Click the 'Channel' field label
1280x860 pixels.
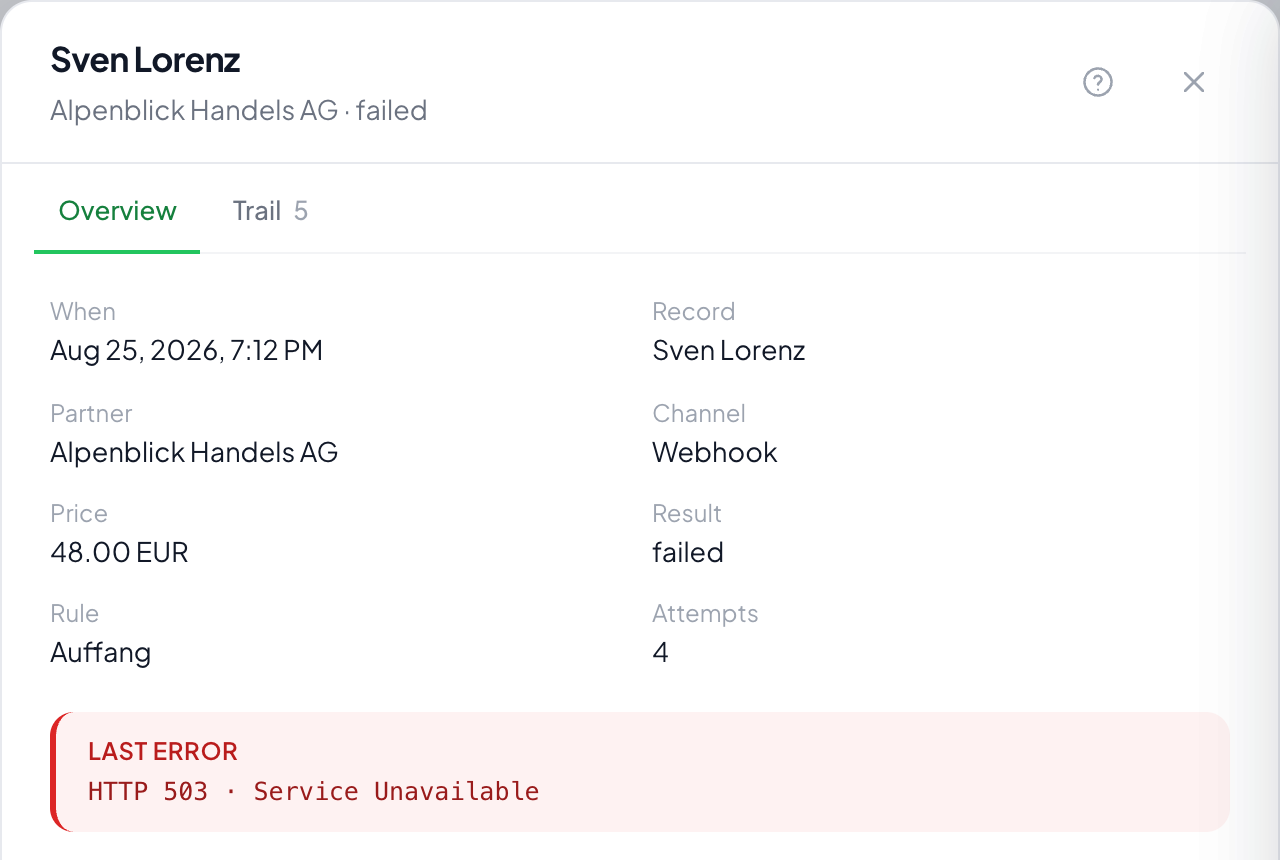click(x=699, y=414)
